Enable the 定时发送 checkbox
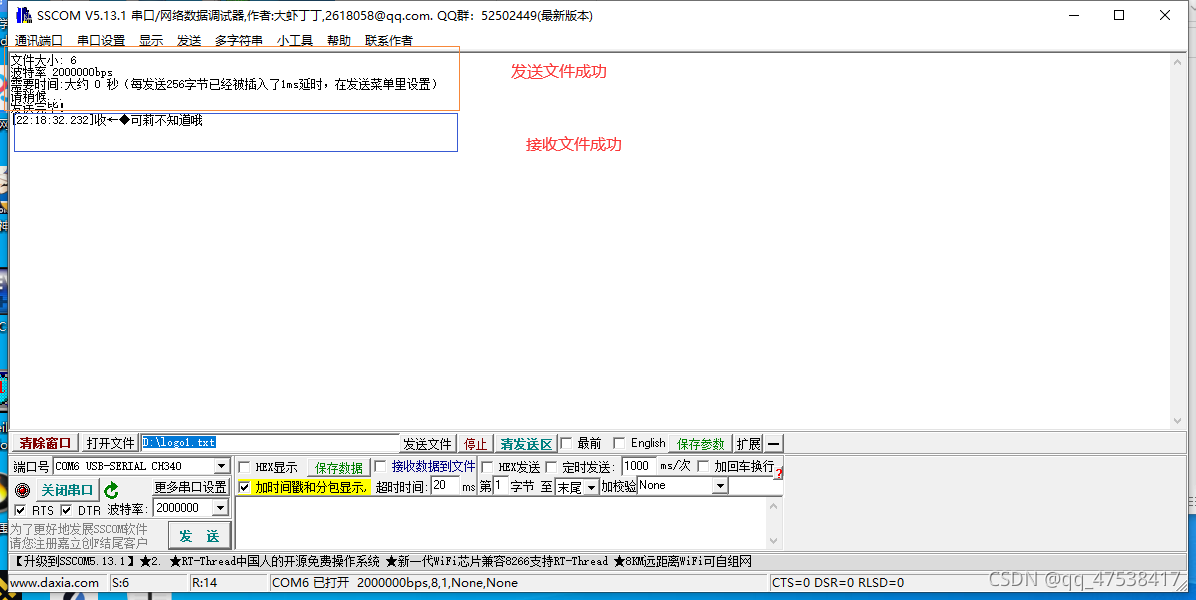The width and height of the screenshot is (1196, 600). tap(551, 467)
